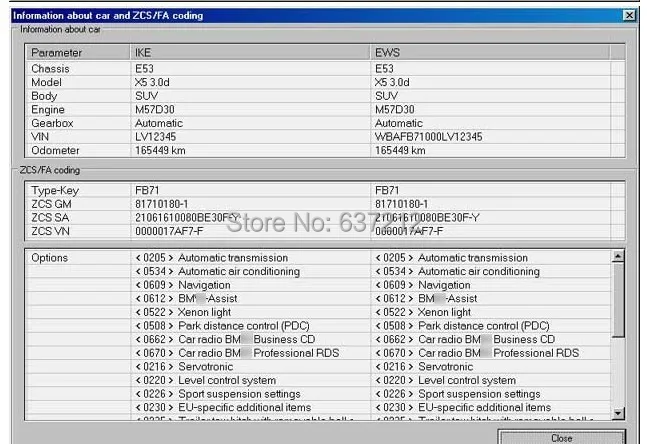This screenshot has width=647, height=444.
Task: Click the EWS column header
Action: [490, 53]
